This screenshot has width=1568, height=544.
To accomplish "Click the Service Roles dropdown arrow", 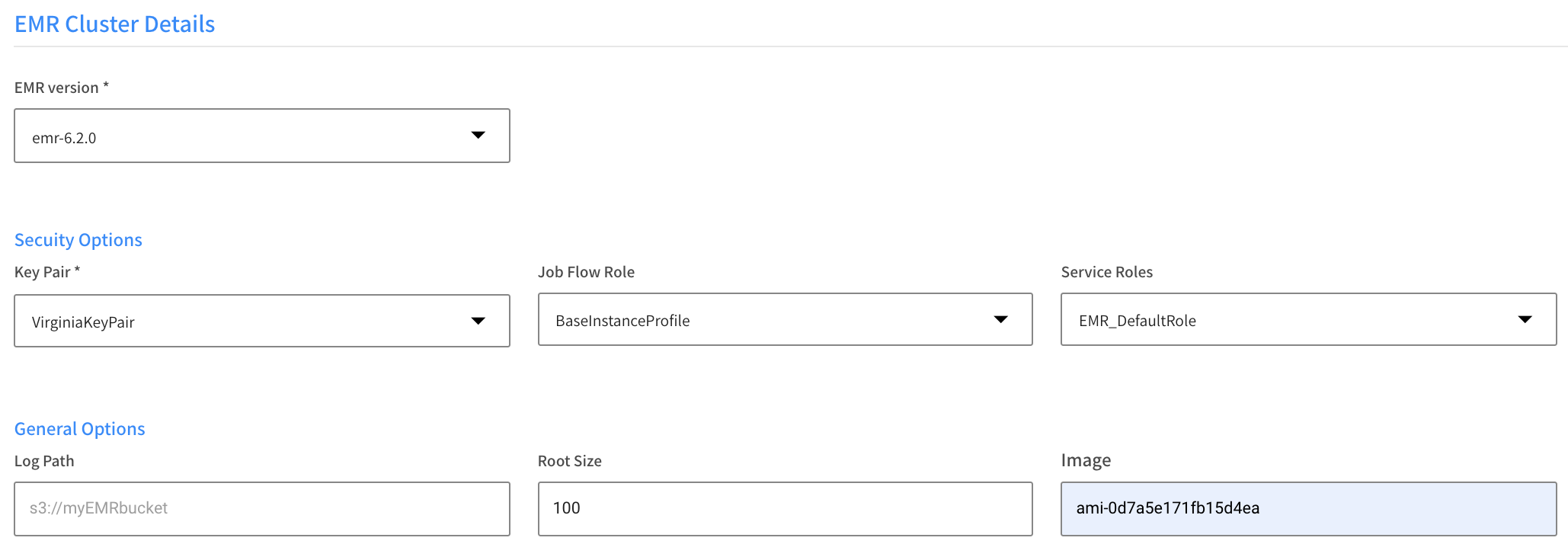I will [x=1525, y=319].
